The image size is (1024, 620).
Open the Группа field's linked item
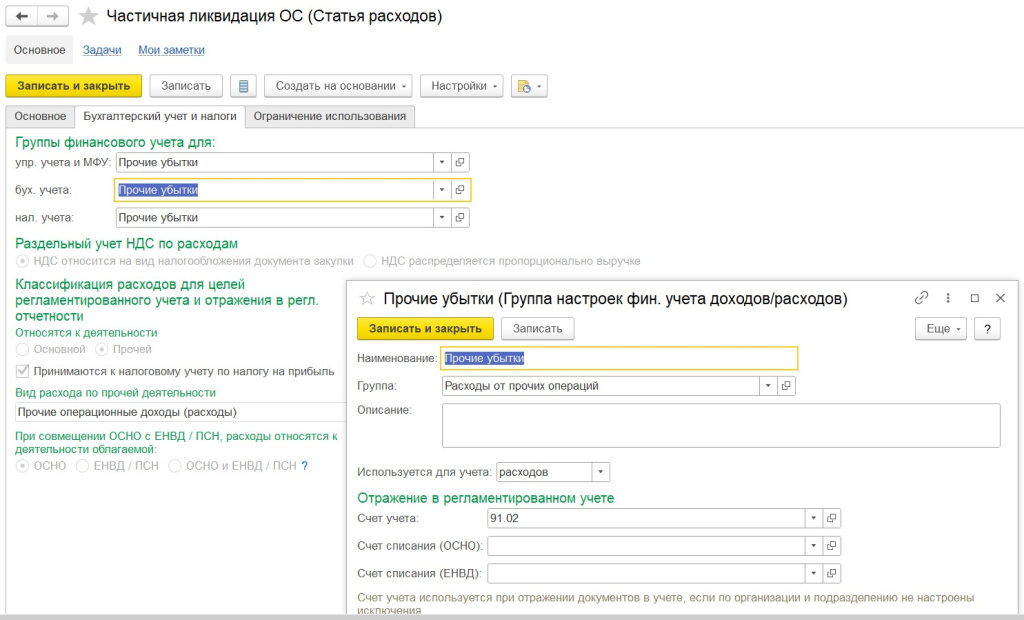[786, 385]
